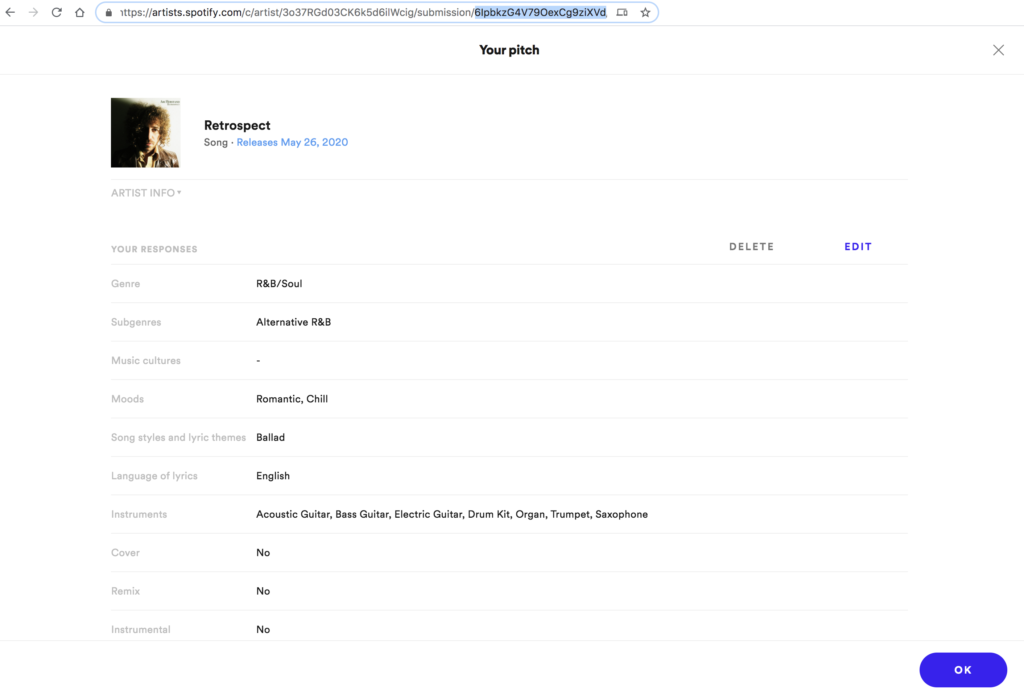Bookmark this page with the star icon
Screen dimensions: 1024x691
point(645,13)
